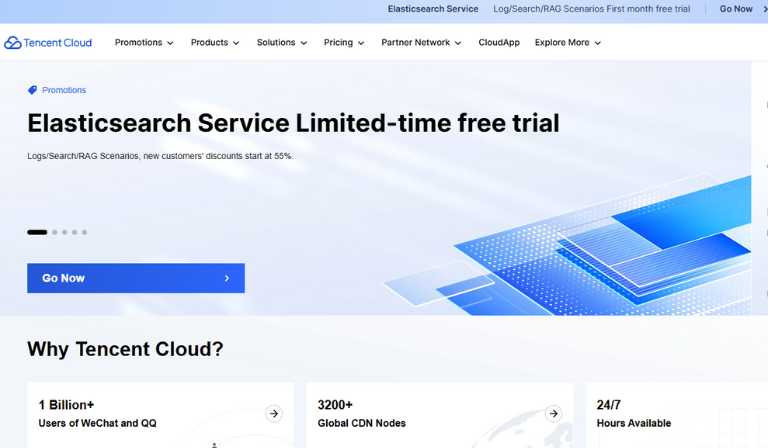Open the Global CDN Nodes card
The height and width of the screenshot is (448, 768).
click(x=440, y=415)
